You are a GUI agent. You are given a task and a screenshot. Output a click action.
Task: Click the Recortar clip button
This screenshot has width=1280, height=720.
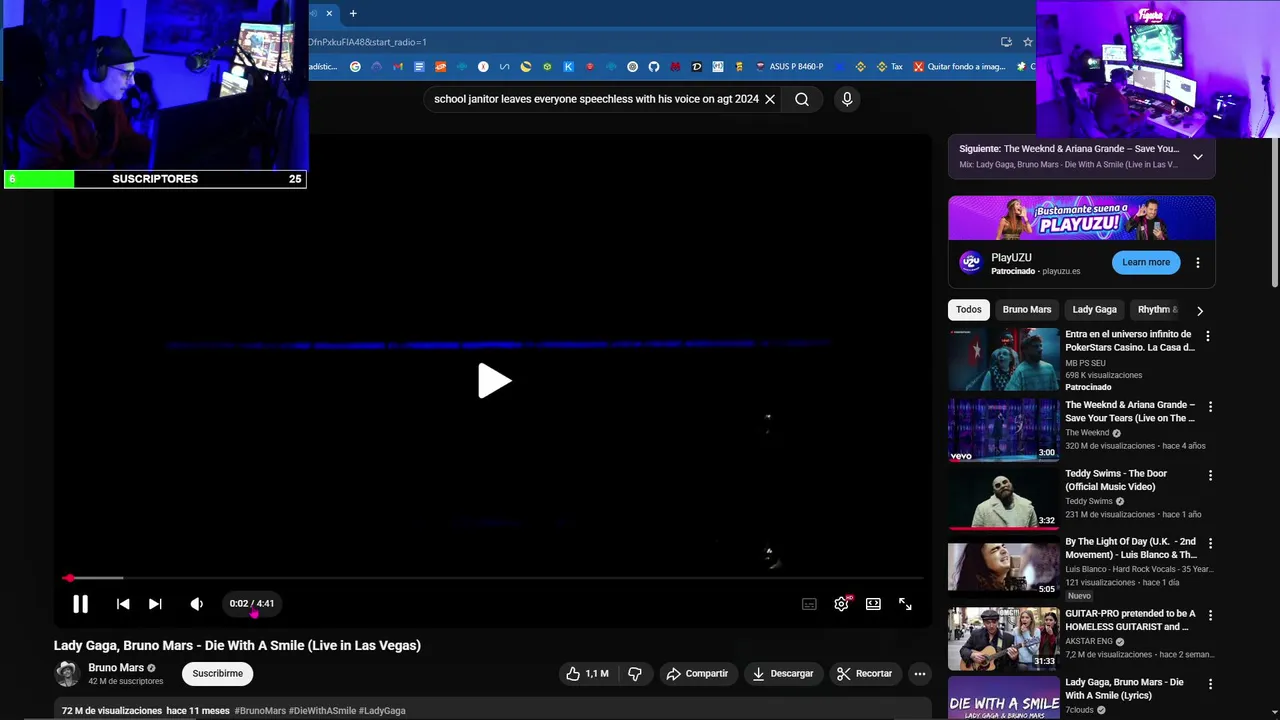coord(865,674)
